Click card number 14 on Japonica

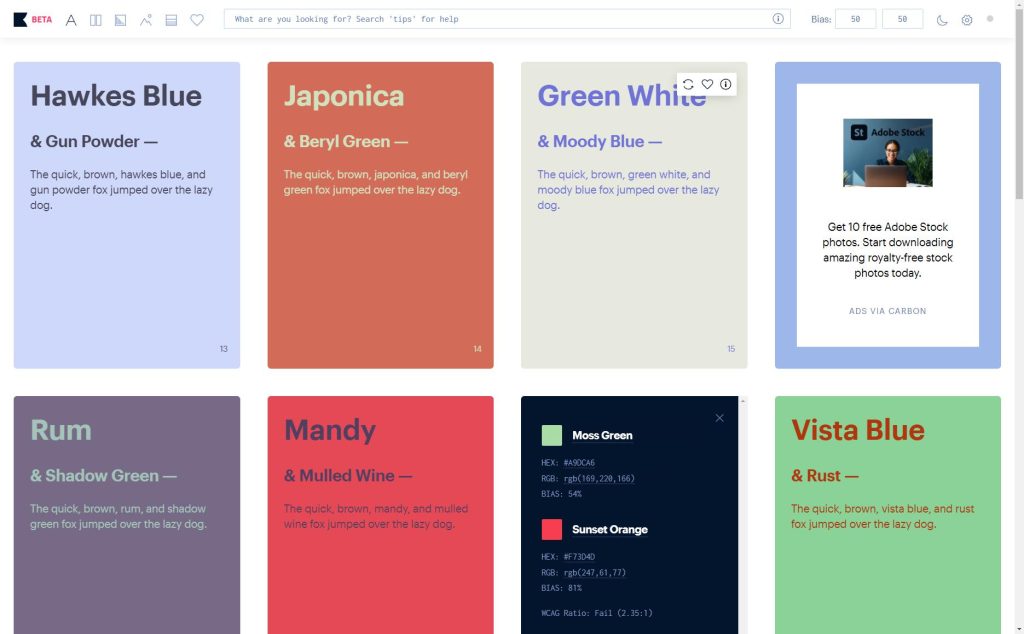pos(477,349)
